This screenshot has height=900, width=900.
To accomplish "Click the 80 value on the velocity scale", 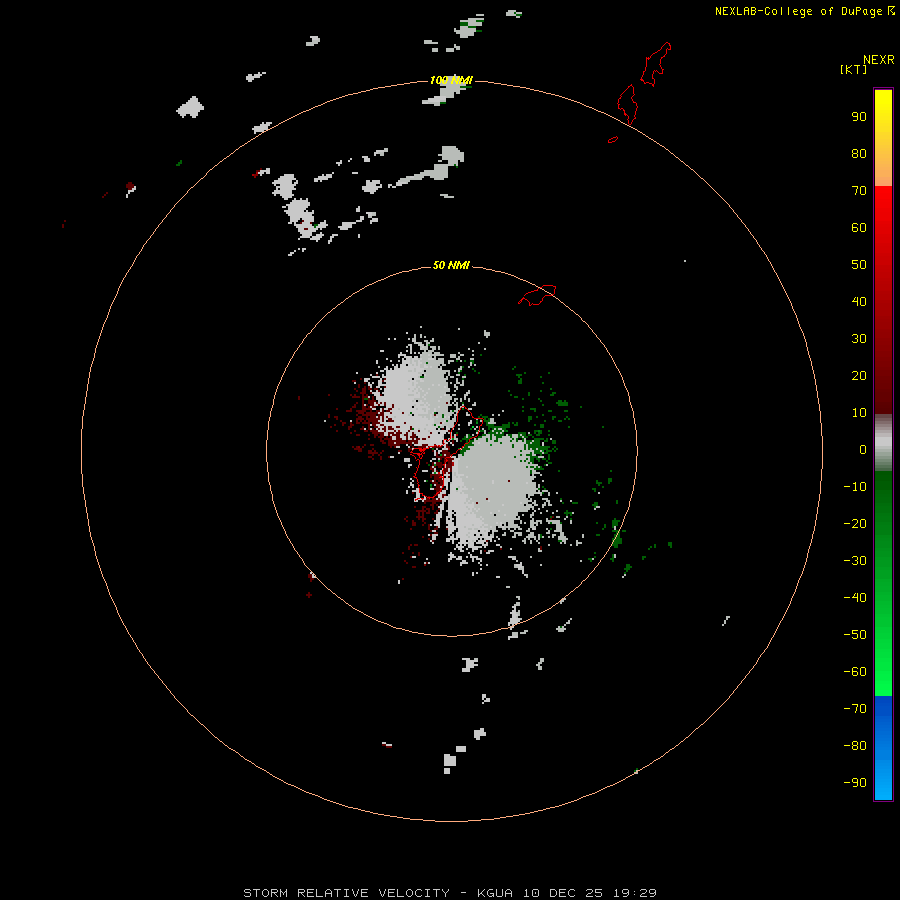I will point(859,153).
